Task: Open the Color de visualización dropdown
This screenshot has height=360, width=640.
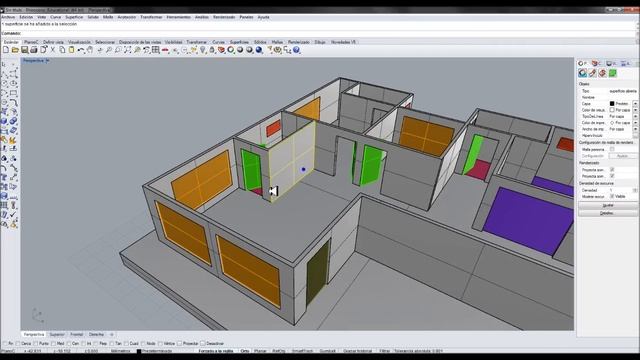Action: tap(636, 110)
